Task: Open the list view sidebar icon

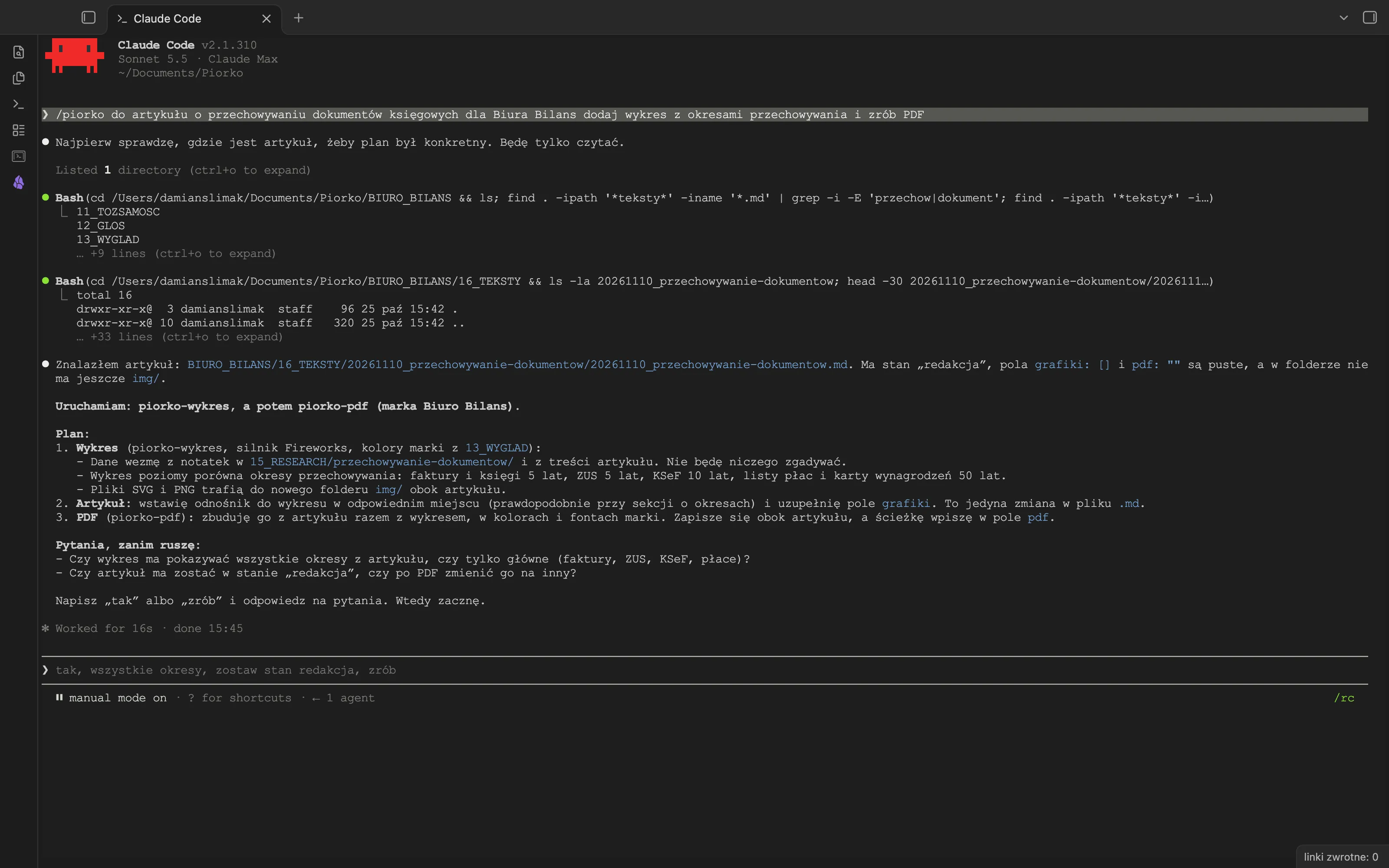Action: point(18,130)
